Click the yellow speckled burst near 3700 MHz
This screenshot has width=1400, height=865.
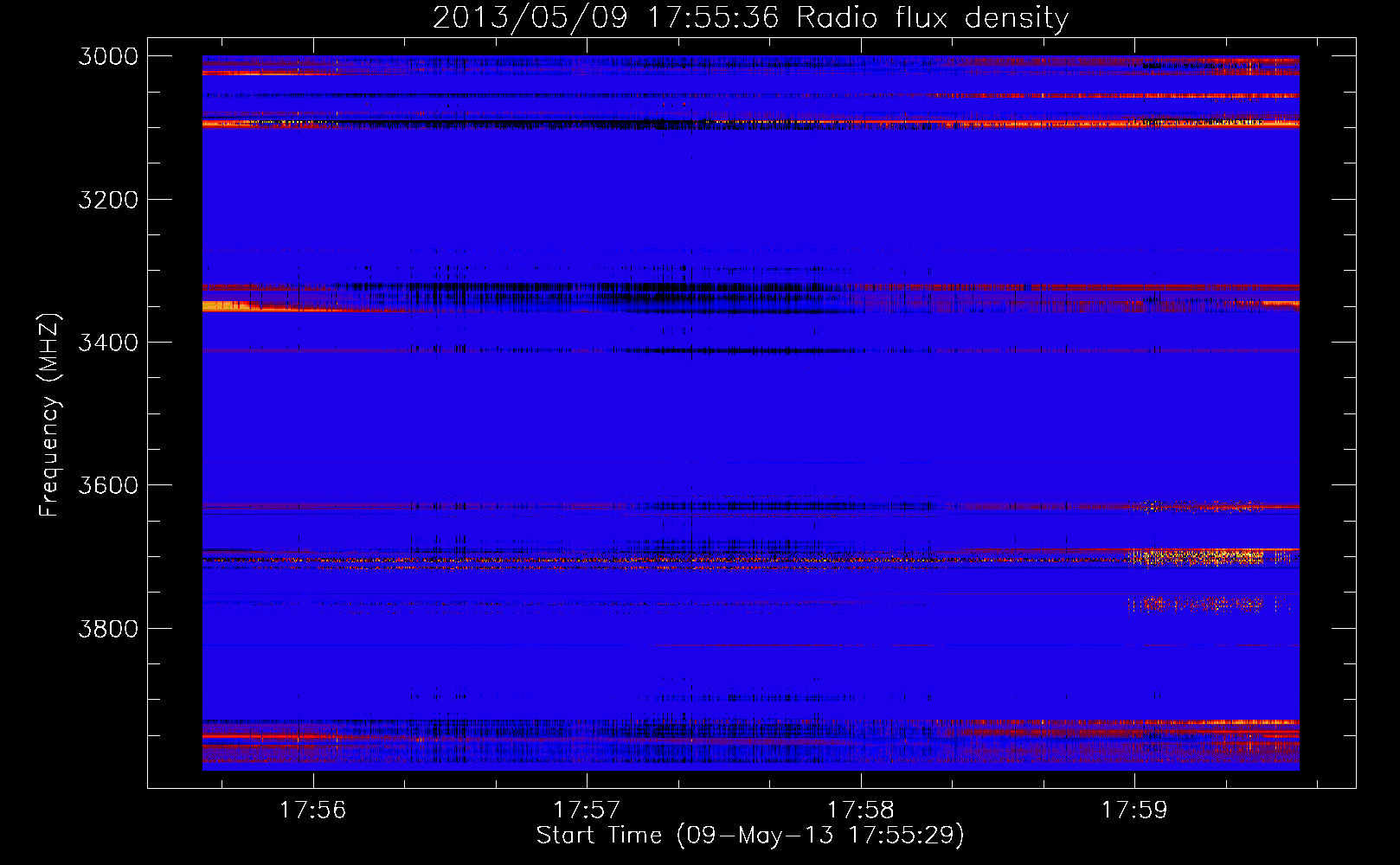pos(1196,557)
